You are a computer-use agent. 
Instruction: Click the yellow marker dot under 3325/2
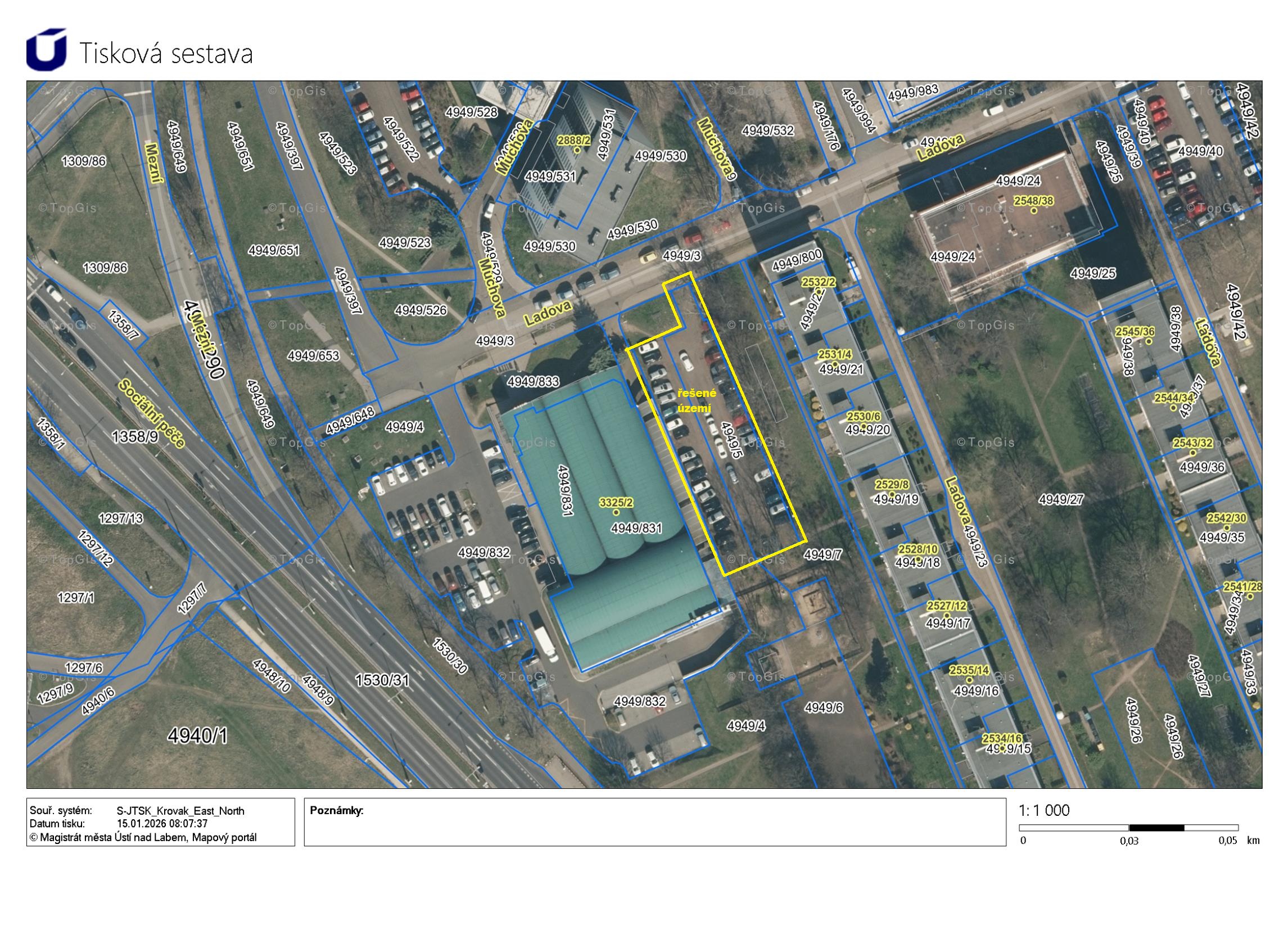tap(616, 512)
